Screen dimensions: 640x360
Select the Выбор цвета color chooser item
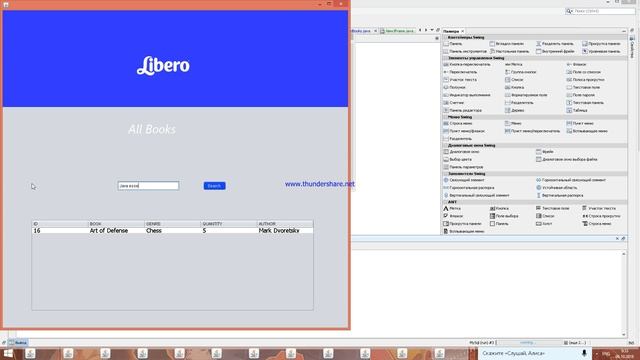click(x=458, y=160)
